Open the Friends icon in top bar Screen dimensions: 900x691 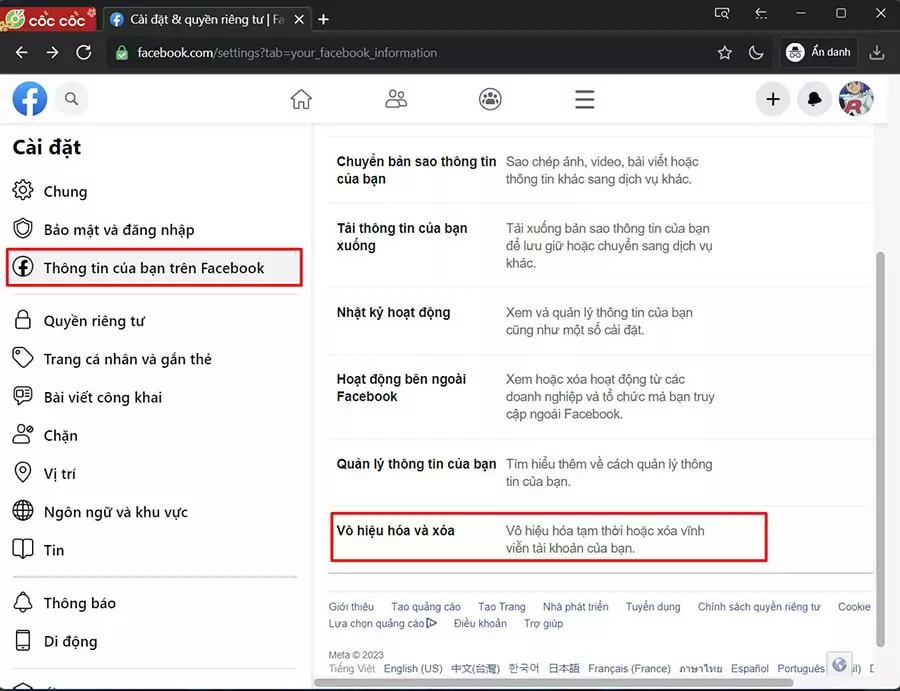395,99
